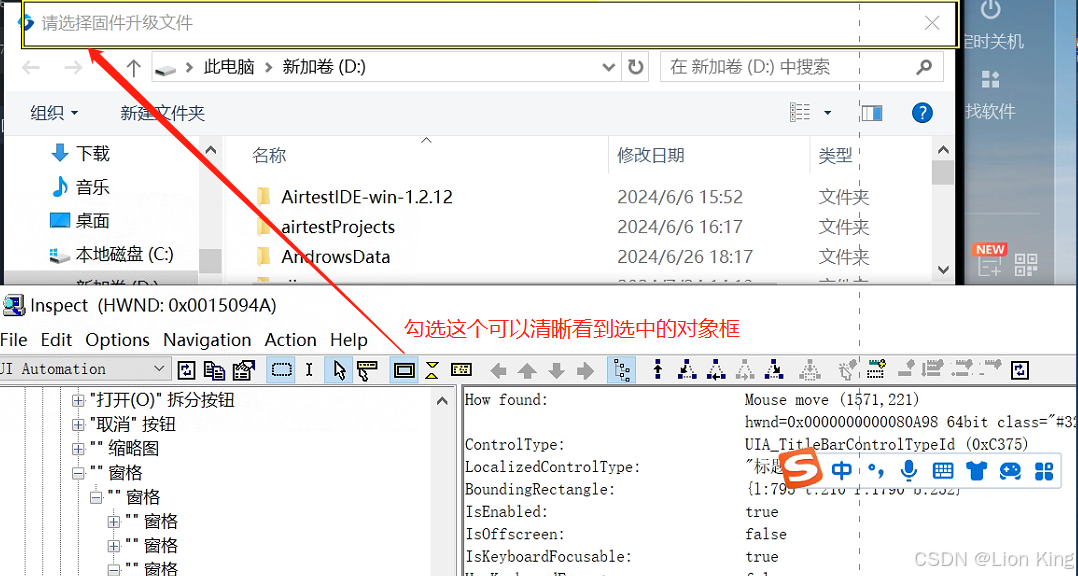Toggle Watch Focus dashed-rectangle button
Image resolution: width=1078 pixels, height=576 pixels.
pos(281,370)
